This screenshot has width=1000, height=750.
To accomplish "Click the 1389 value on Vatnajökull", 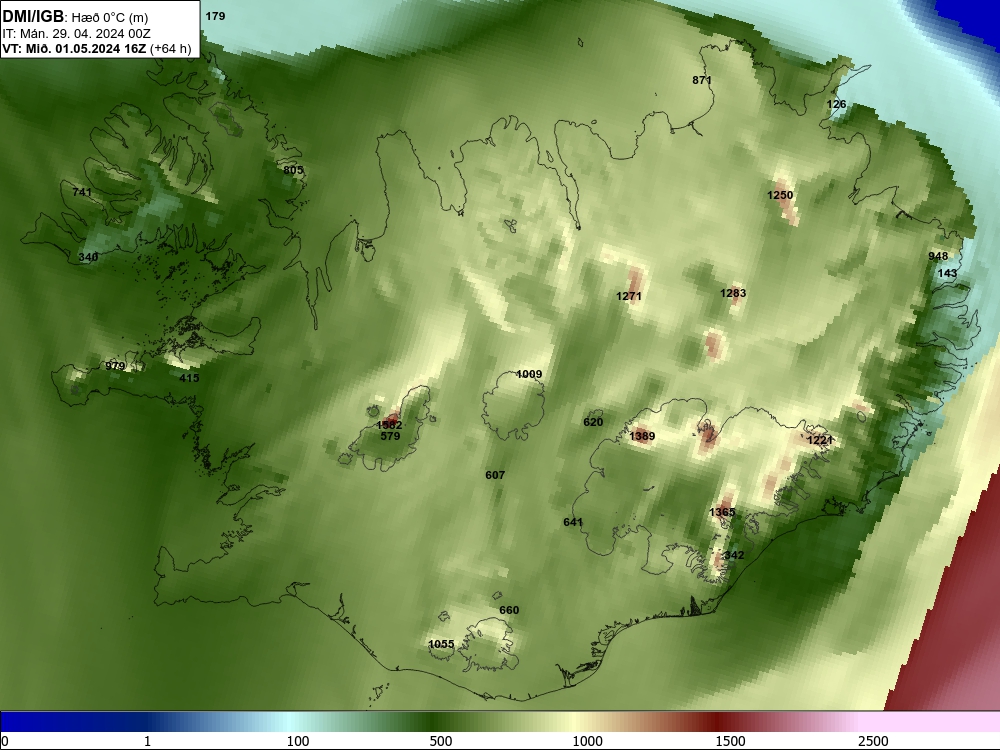I will tap(642, 436).
